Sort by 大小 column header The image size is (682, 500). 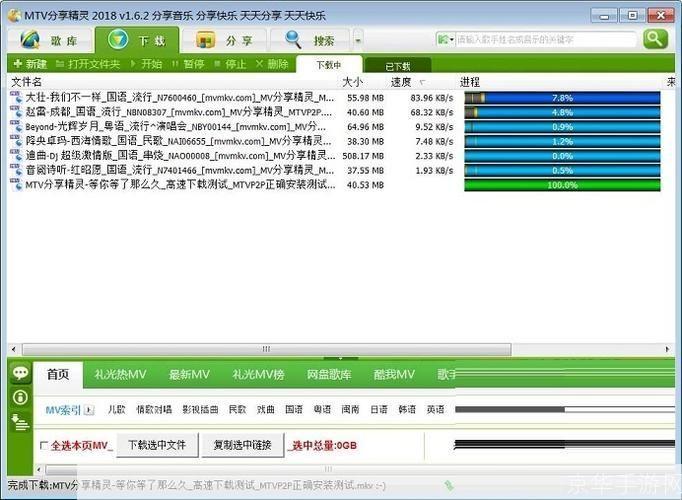[x=352, y=82]
